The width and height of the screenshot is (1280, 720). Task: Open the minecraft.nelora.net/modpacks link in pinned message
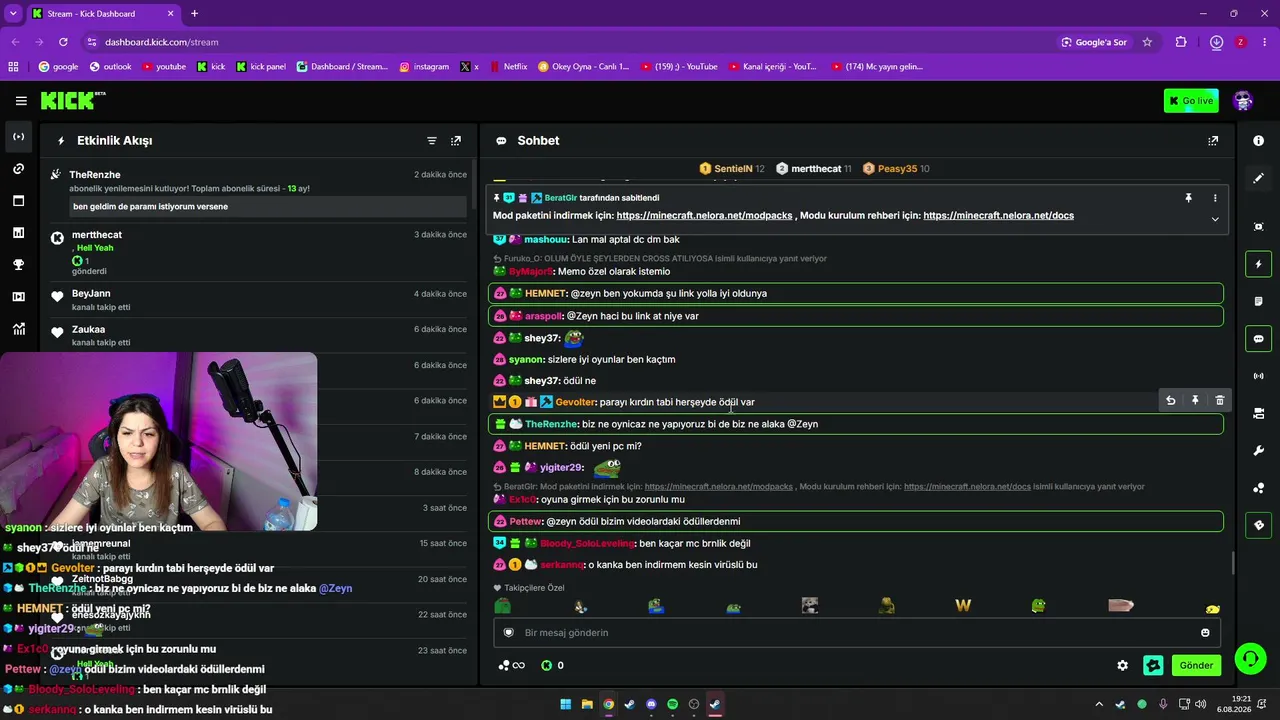coord(705,216)
